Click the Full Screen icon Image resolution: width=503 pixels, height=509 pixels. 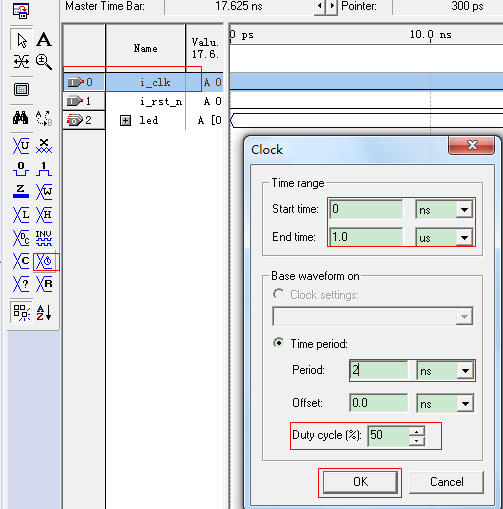pos(21,89)
